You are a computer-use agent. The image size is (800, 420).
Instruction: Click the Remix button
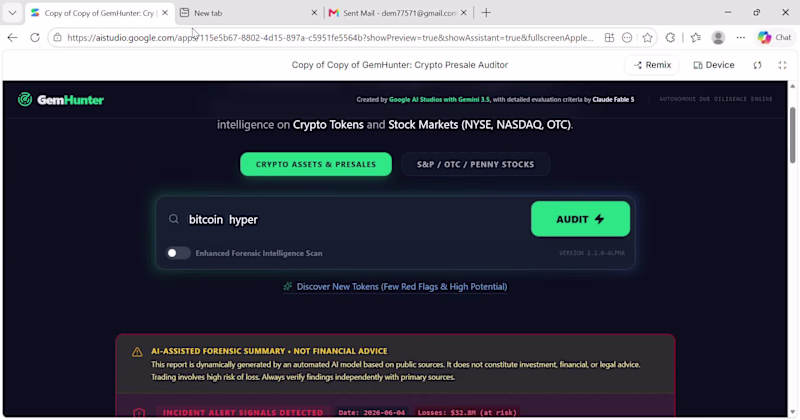(x=652, y=65)
